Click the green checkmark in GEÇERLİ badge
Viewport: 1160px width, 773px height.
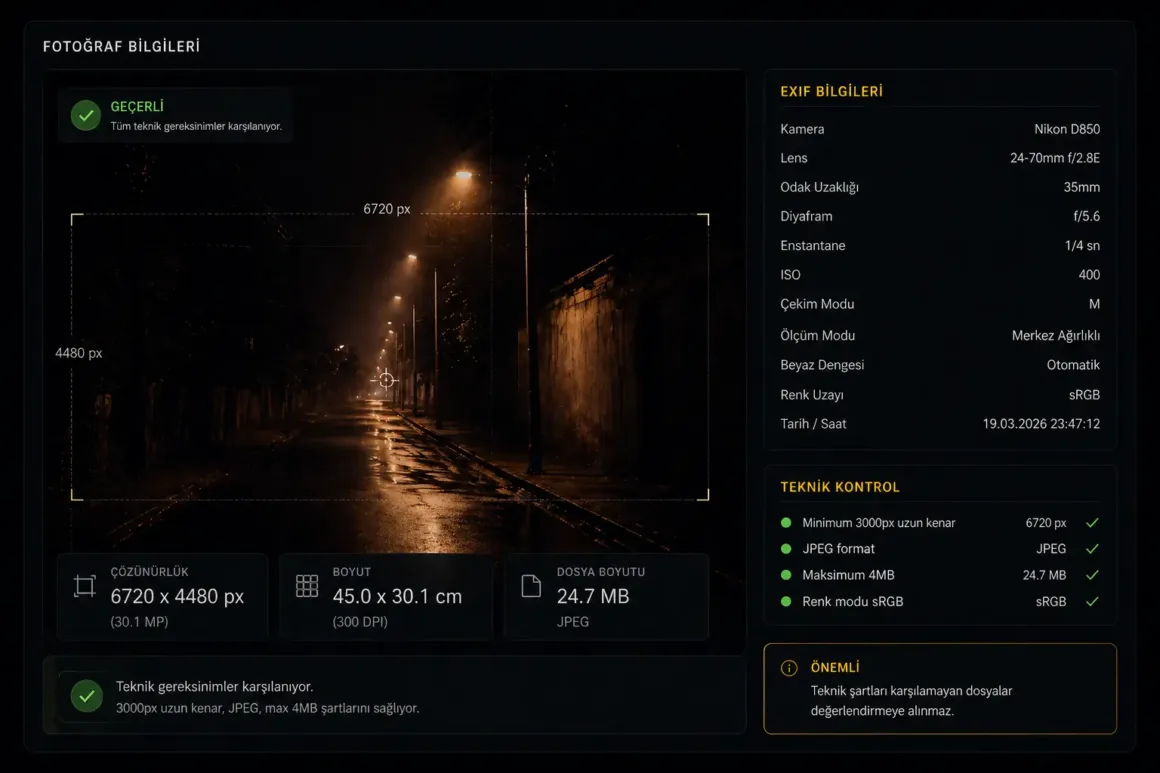pyautogui.click(x=86, y=116)
